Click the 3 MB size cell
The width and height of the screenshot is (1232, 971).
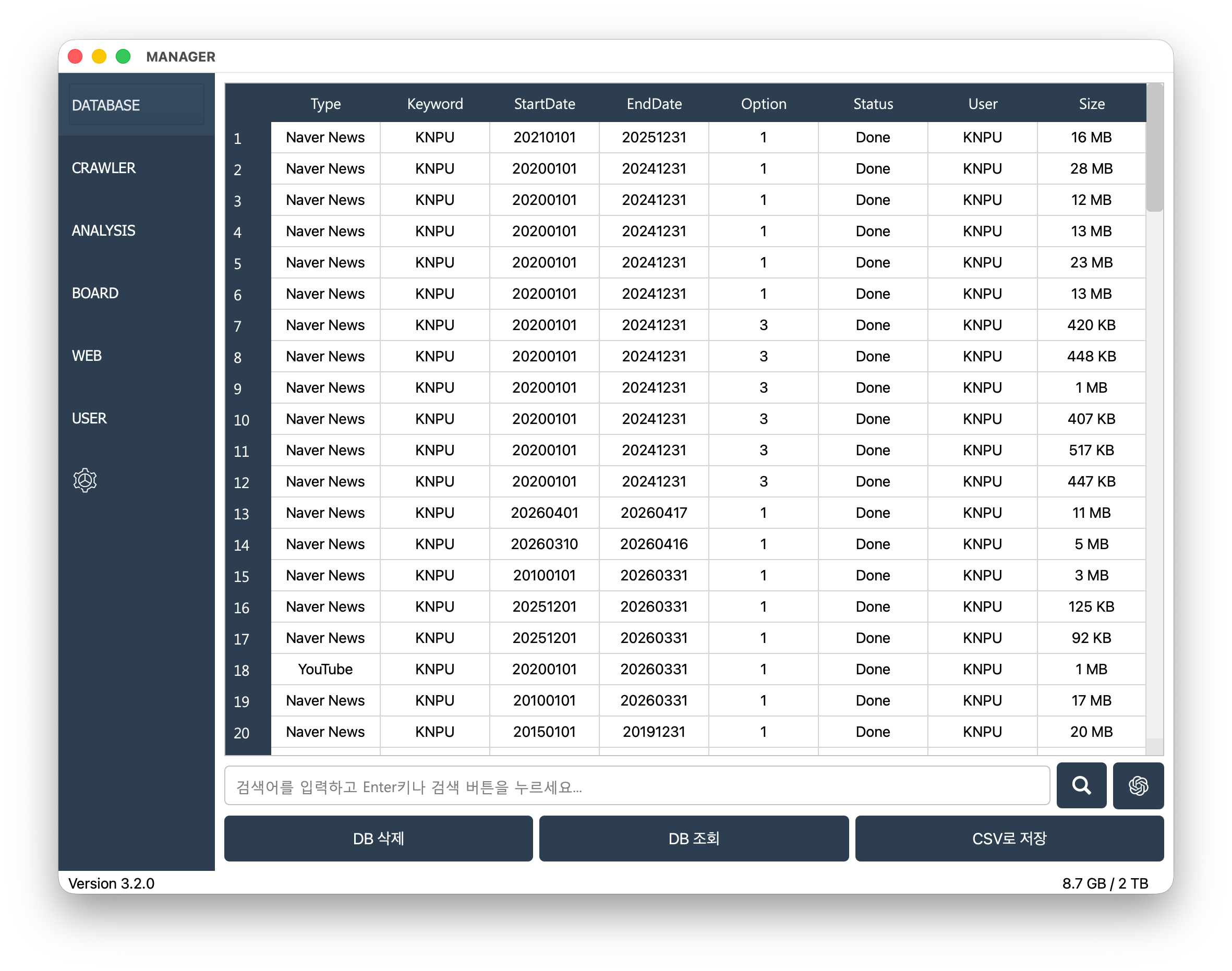point(1091,575)
